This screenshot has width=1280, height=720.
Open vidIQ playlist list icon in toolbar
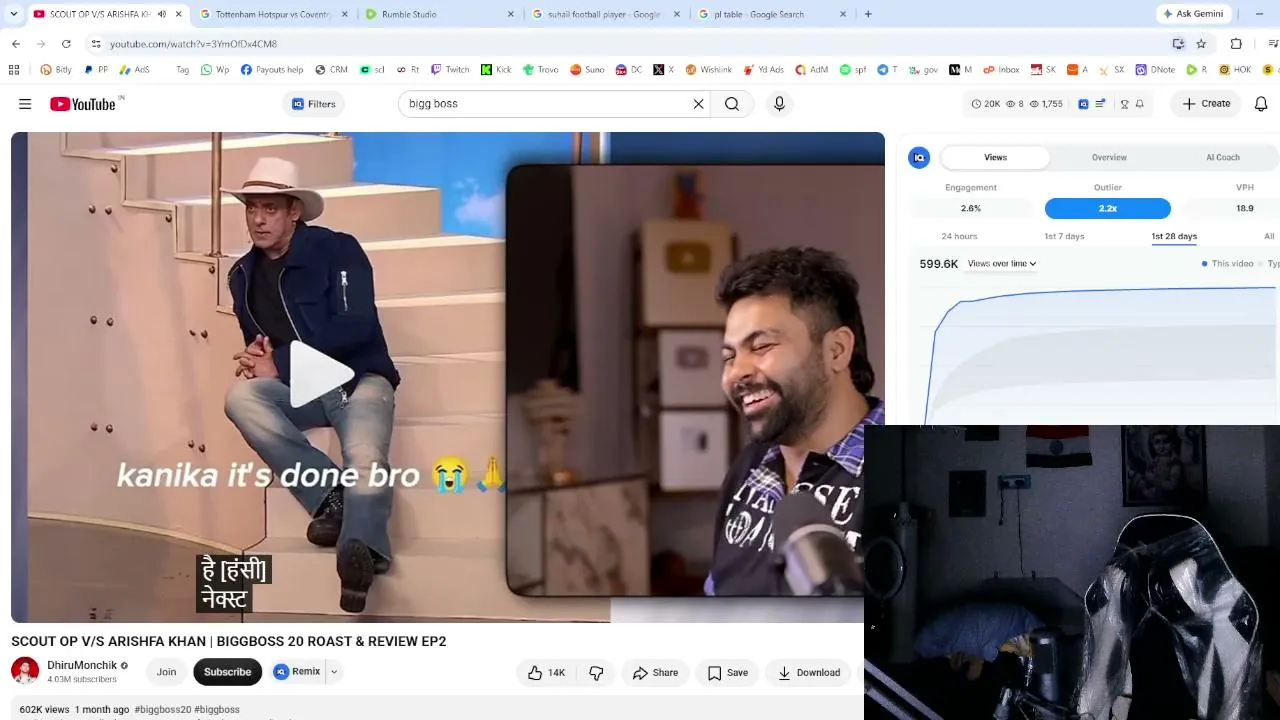[x=1100, y=104]
